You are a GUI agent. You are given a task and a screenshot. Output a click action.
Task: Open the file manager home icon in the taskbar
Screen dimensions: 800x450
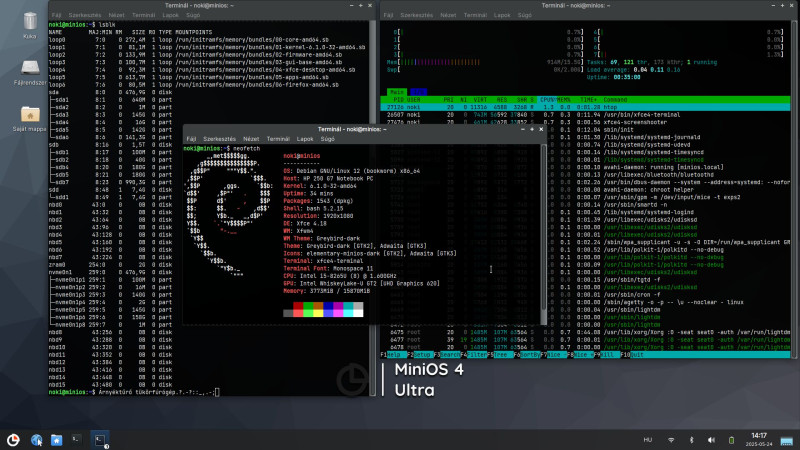click(x=56, y=440)
